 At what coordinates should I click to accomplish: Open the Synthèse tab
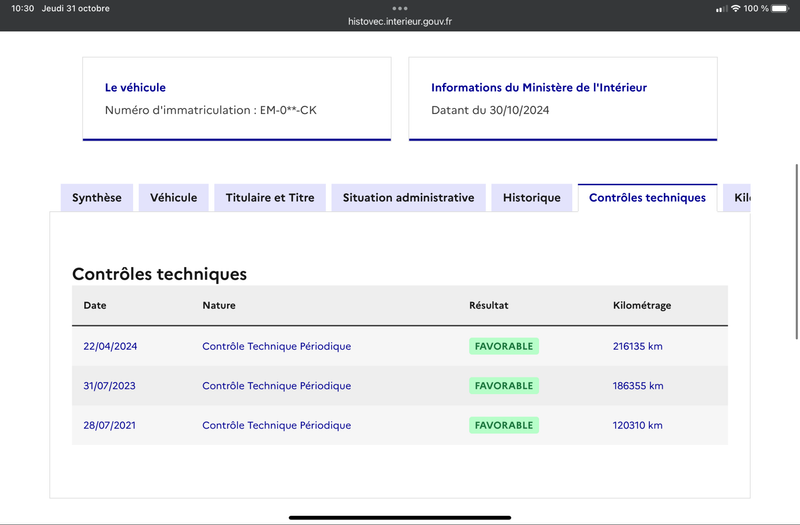coord(96,197)
